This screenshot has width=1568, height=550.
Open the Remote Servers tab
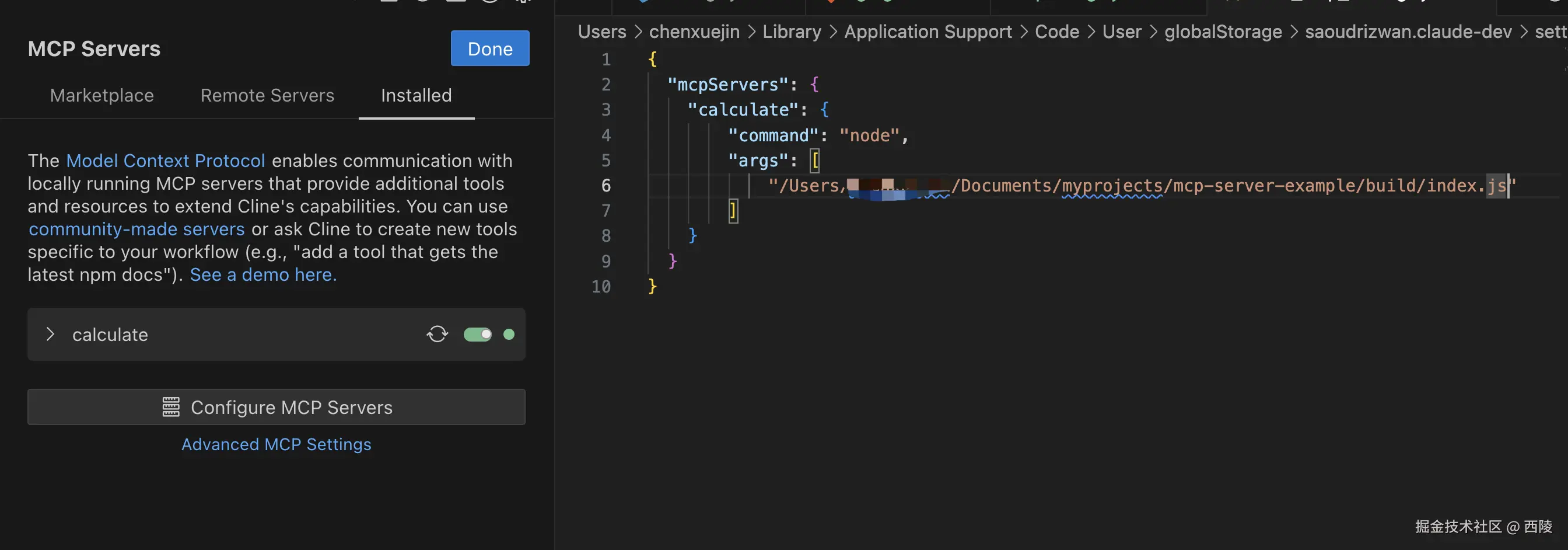tap(267, 96)
